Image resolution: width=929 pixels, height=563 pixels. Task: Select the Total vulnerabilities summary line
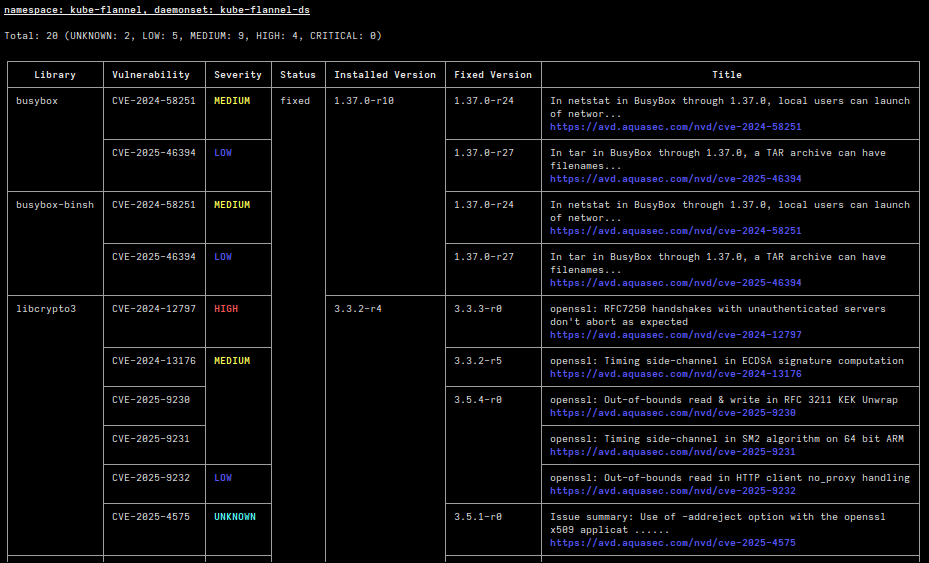(192, 36)
